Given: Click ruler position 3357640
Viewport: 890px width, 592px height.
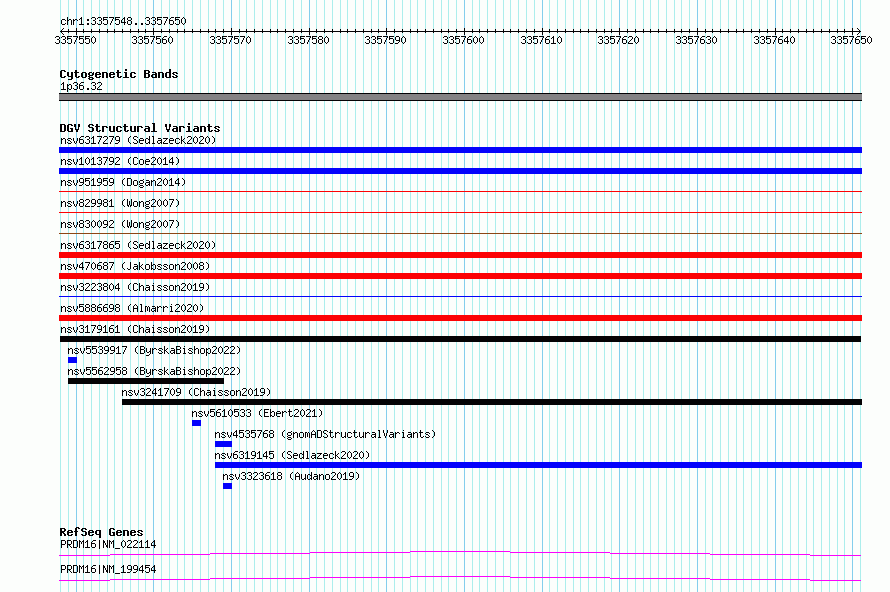Looking at the screenshot, I should point(774,40).
